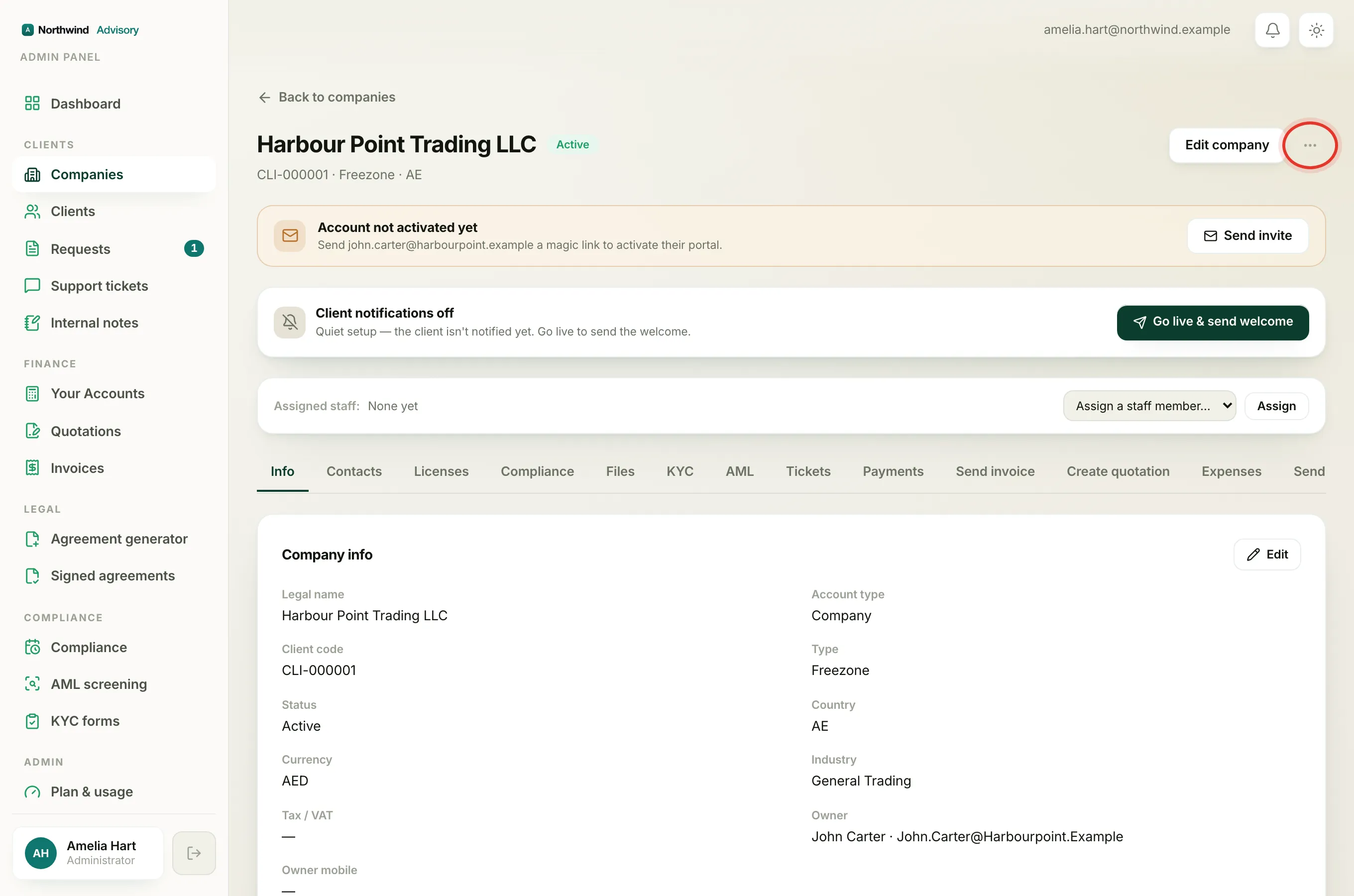Open Quotations in the sidebar

[x=113, y=431]
